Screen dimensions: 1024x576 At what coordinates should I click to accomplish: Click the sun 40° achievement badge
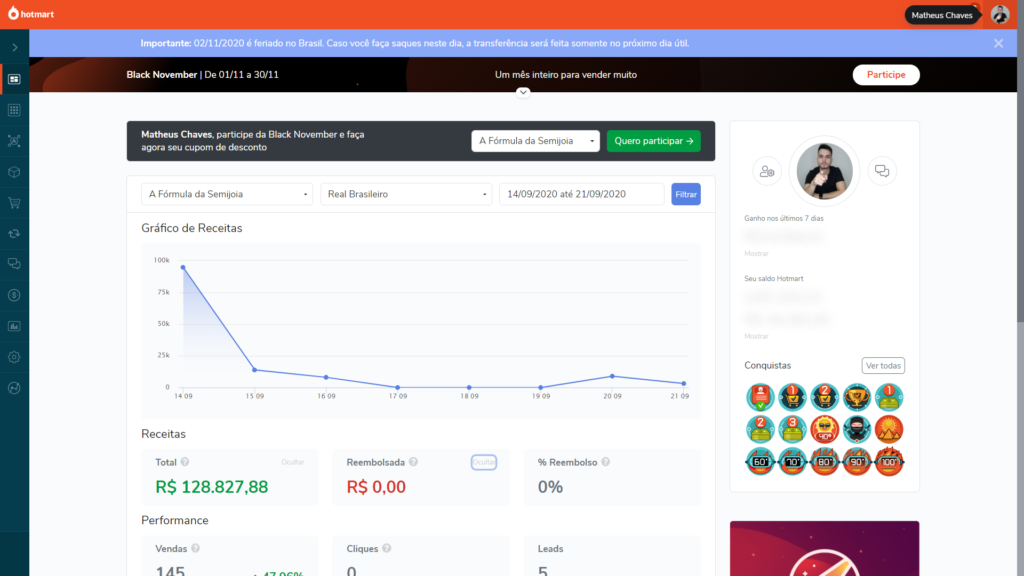824,430
